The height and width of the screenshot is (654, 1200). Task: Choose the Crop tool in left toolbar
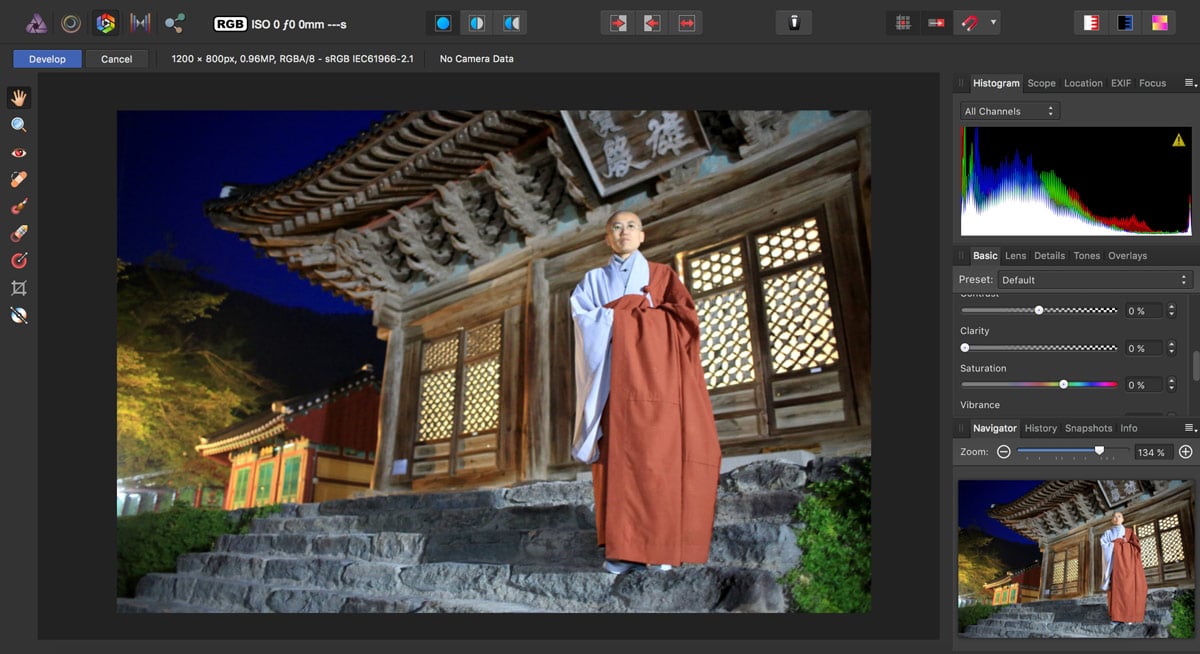coord(18,288)
